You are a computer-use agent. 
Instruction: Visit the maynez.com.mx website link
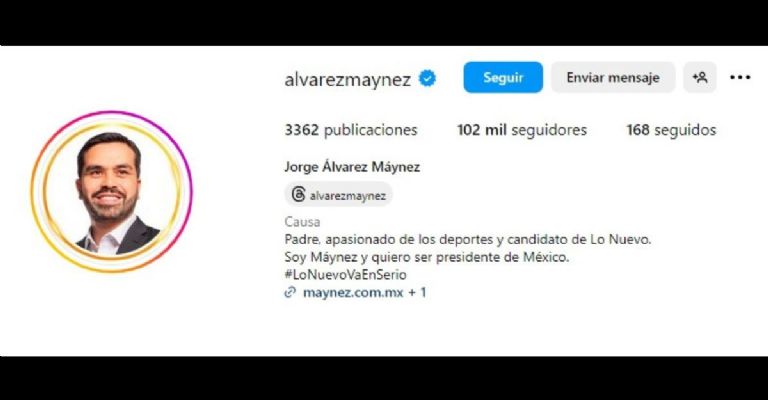click(353, 292)
